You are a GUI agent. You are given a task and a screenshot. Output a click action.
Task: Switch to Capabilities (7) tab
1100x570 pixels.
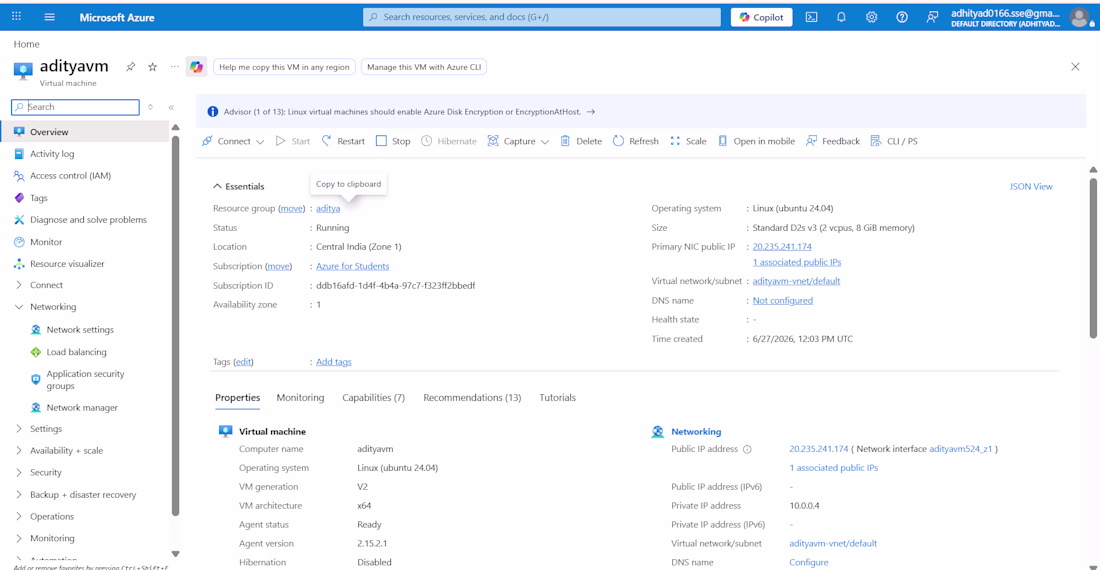click(373, 398)
